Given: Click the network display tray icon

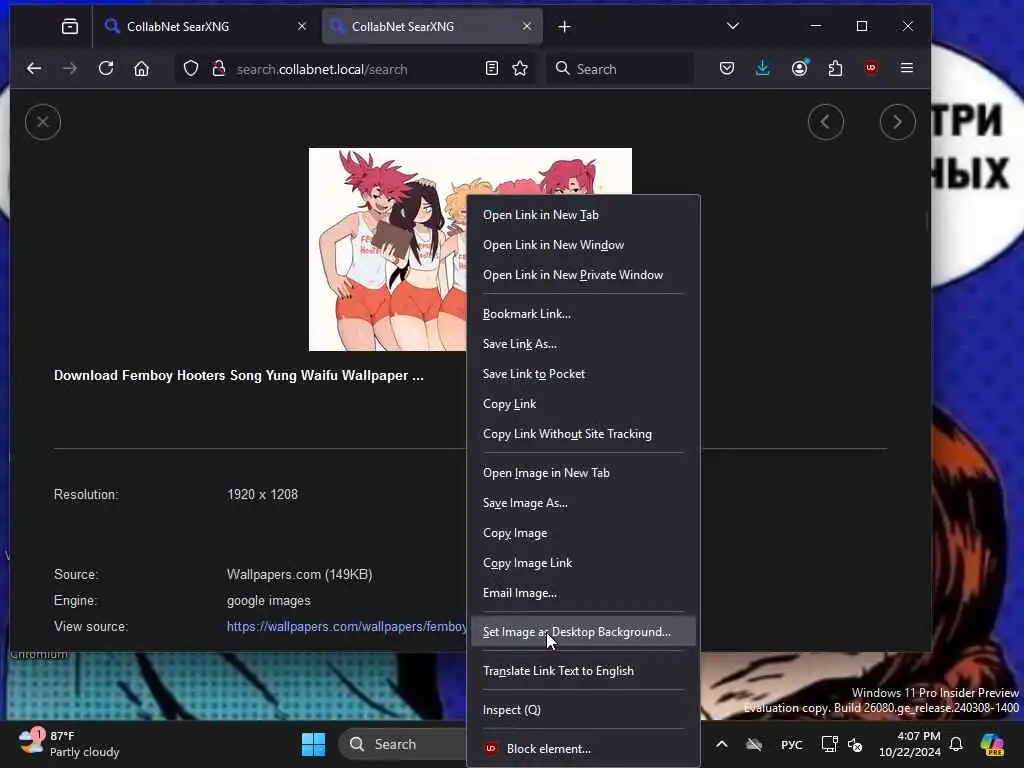Looking at the screenshot, I should (x=829, y=744).
